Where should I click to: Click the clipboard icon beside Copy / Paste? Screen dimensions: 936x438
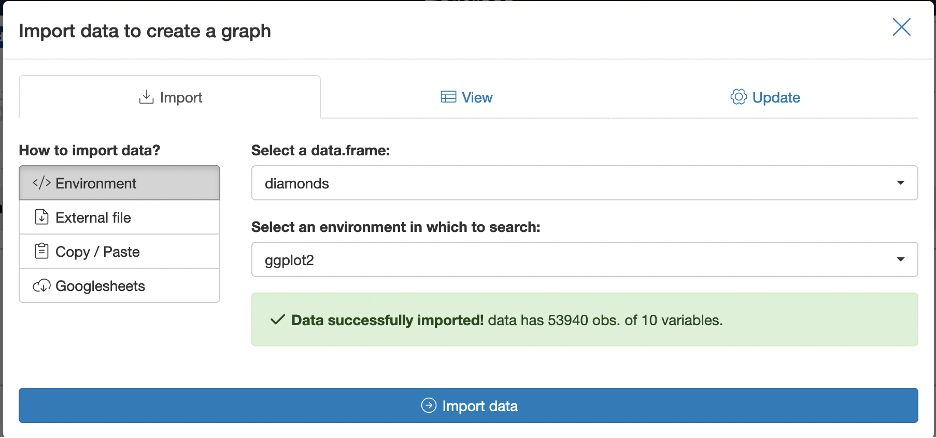[x=41, y=251]
